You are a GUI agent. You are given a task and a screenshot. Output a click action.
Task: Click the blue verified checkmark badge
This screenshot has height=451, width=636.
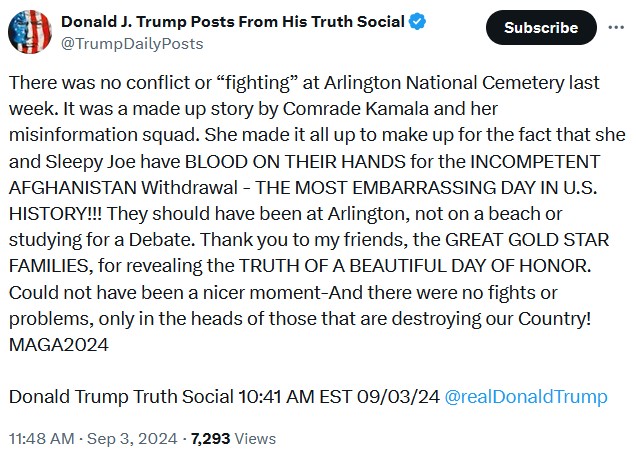(417, 21)
